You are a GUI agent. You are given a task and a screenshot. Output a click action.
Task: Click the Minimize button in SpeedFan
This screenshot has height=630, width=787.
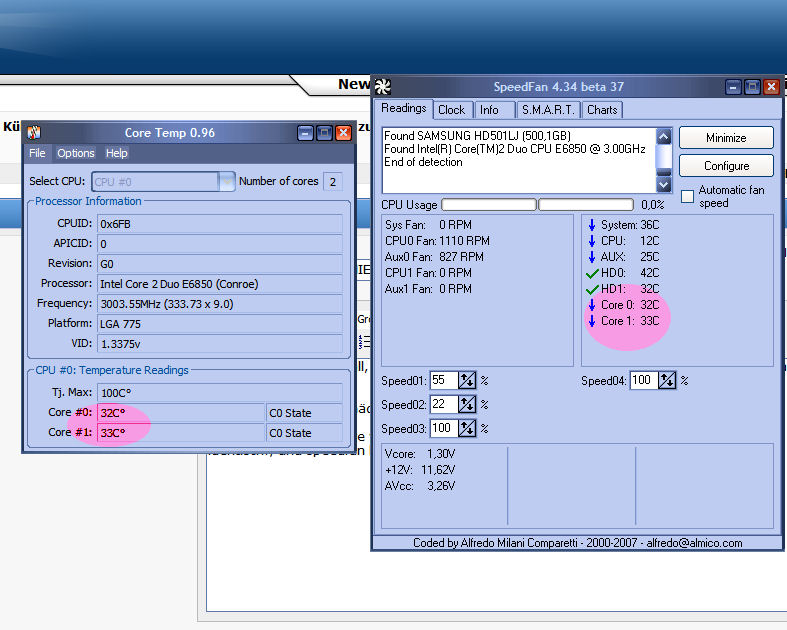pos(726,138)
